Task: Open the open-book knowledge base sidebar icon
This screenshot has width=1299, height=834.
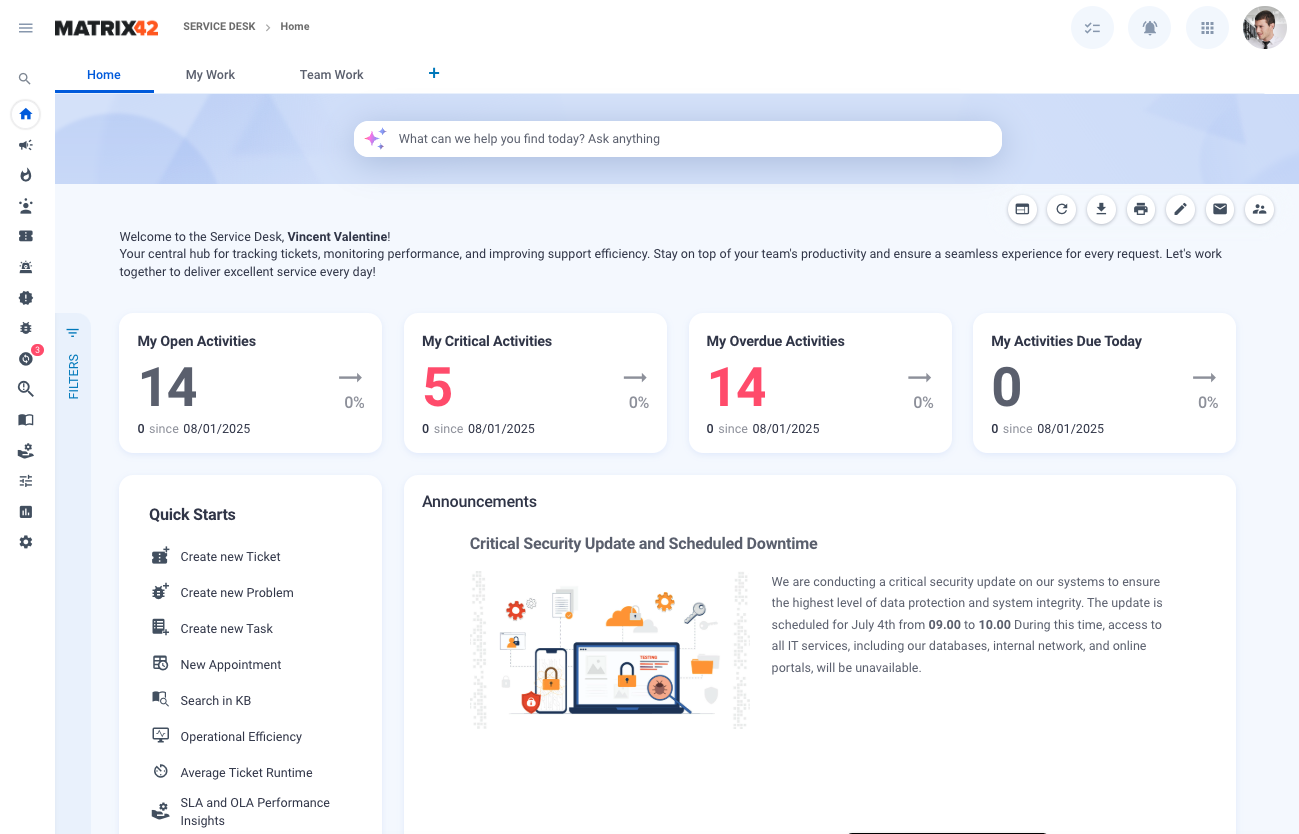Action: (x=26, y=420)
